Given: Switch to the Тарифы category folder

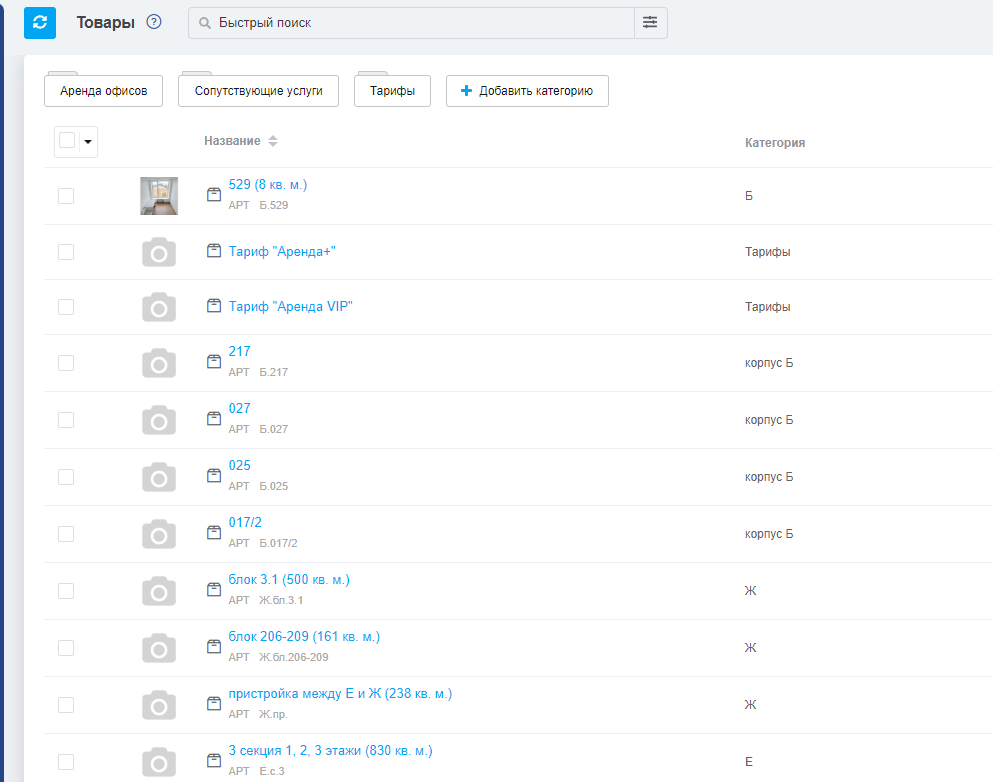Looking at the screenshot, I should [392, 91].
